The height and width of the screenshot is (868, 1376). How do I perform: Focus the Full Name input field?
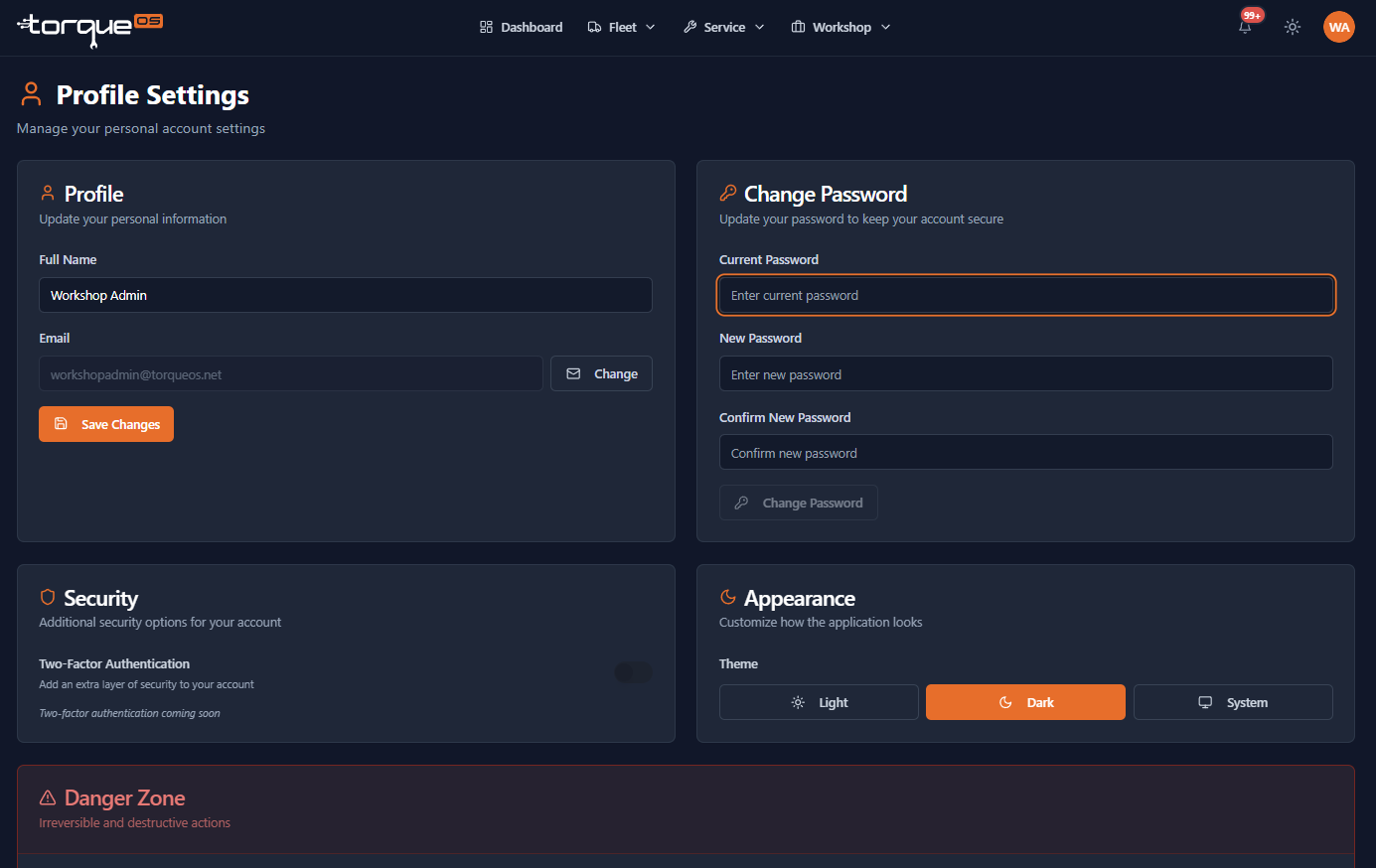[346, 295]
